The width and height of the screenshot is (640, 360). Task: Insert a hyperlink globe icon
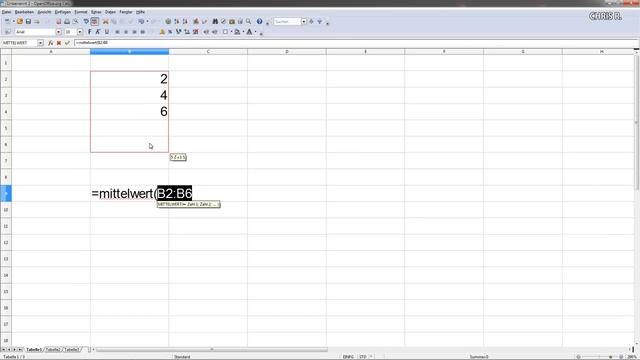coord(168,21)
